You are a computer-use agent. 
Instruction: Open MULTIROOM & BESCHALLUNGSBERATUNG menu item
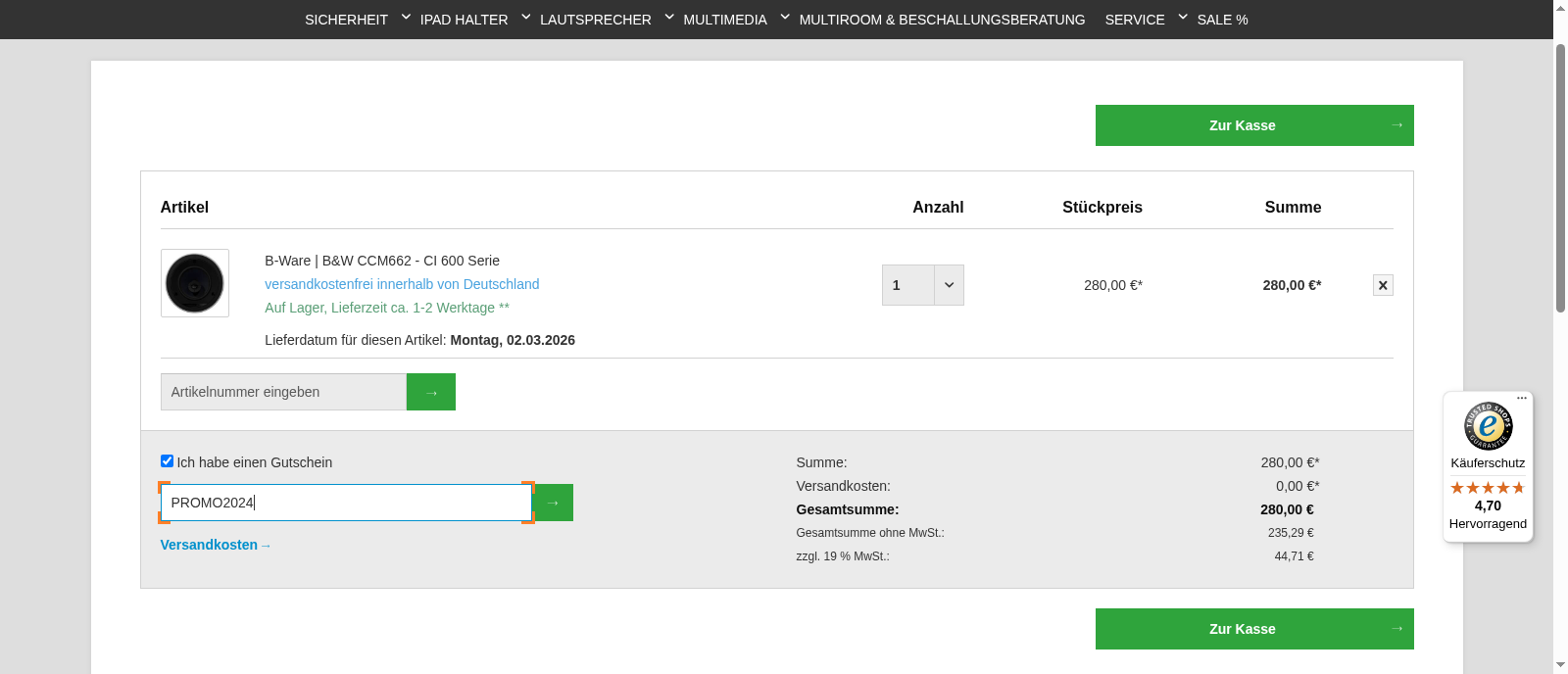pos(942,20)
